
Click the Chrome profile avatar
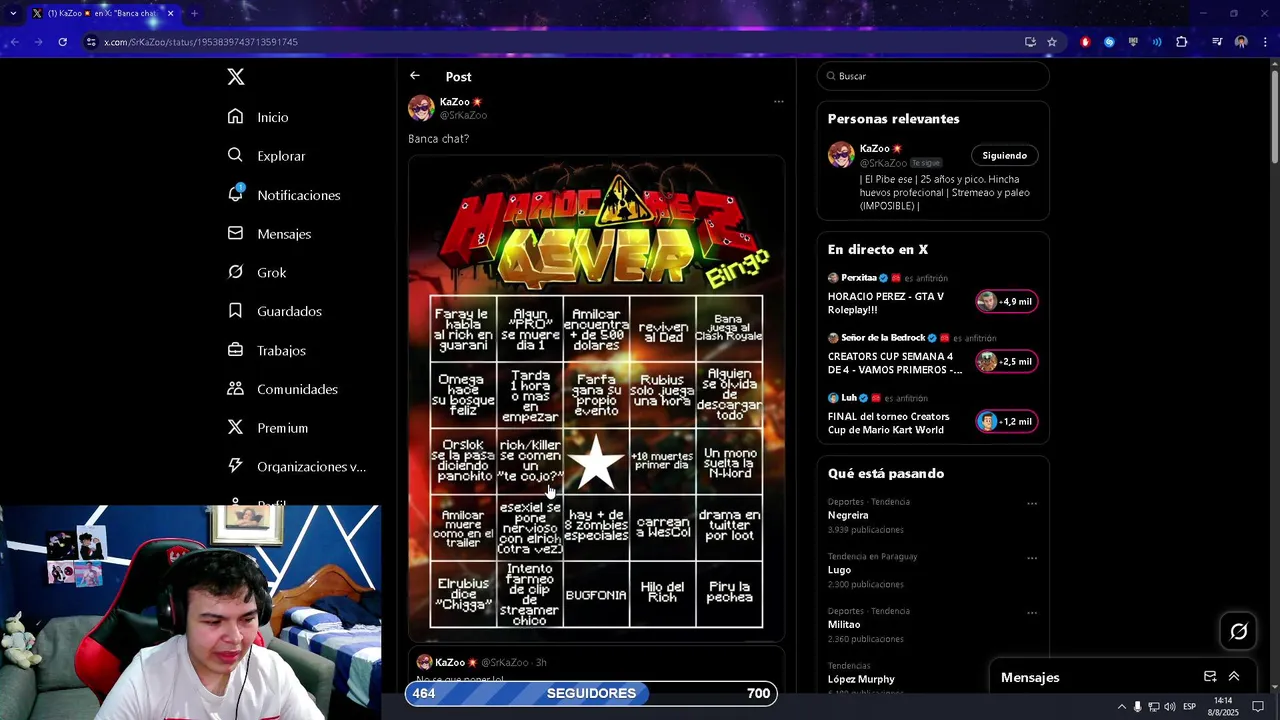[x=1241, y=42]
